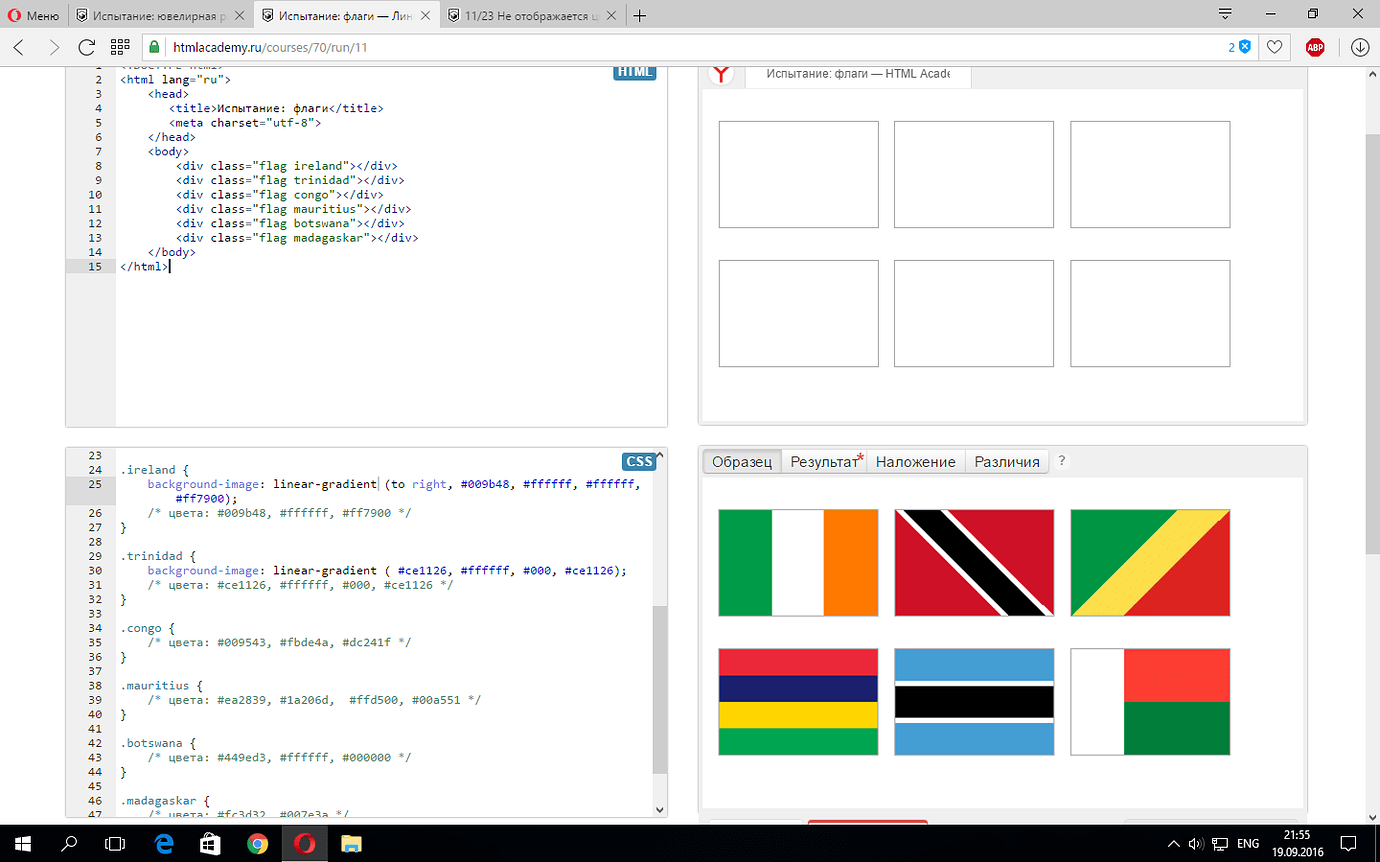Open the Opera Меню button
Viewport: 1380px width, 862px height.
coord(33,15)
